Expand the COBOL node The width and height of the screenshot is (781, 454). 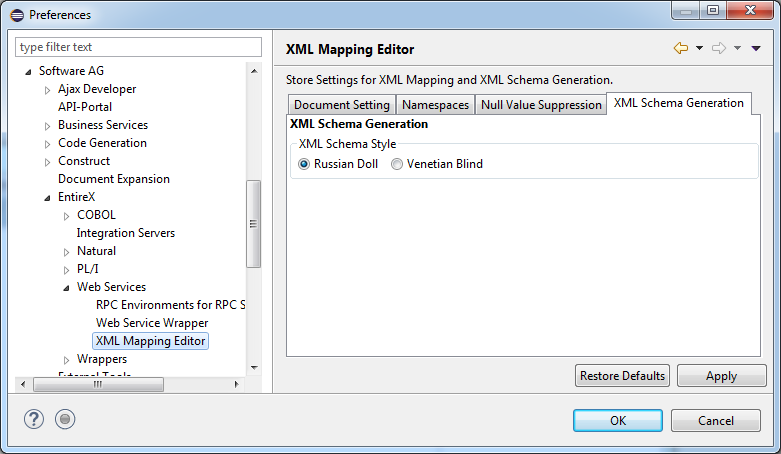[x=66, y=216]
